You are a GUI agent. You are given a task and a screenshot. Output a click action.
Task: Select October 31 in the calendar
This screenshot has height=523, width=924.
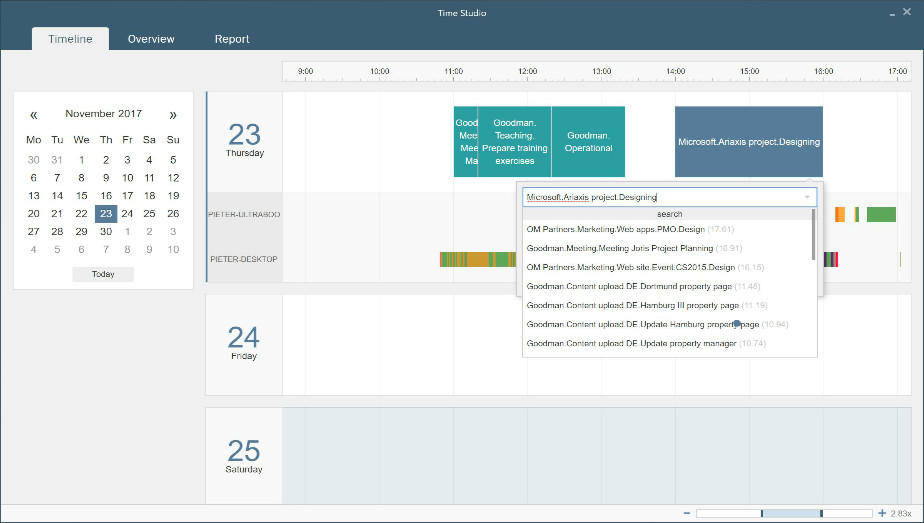[57, 160]
